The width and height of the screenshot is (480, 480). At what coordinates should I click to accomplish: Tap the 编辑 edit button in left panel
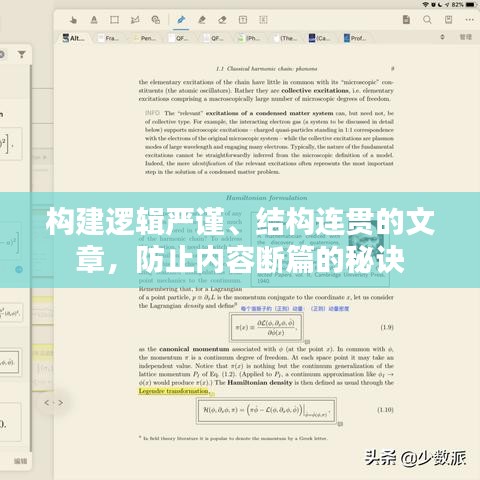click(x=21, y=461)
